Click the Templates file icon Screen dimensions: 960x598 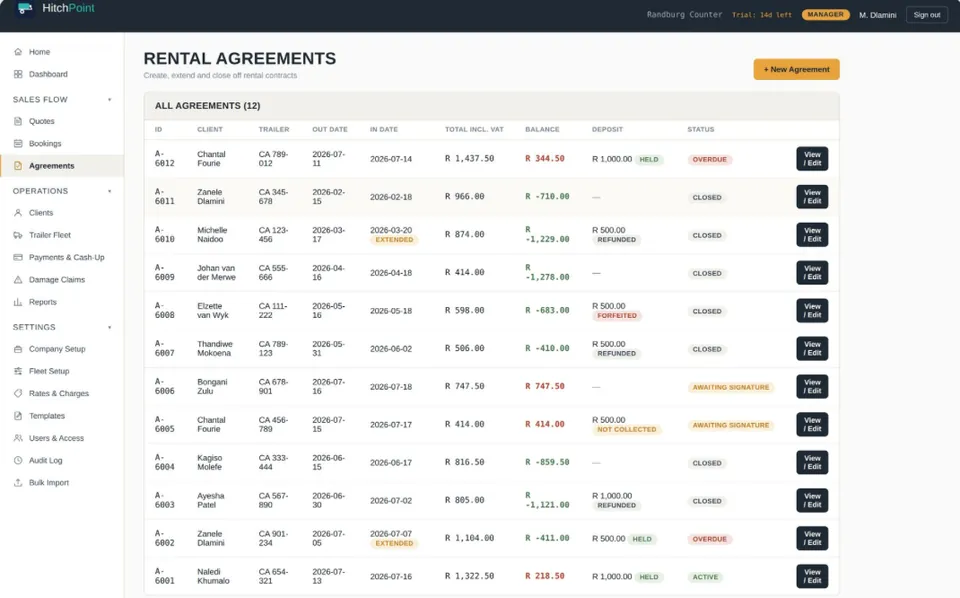pyautogui.click(x=18, y=416)
